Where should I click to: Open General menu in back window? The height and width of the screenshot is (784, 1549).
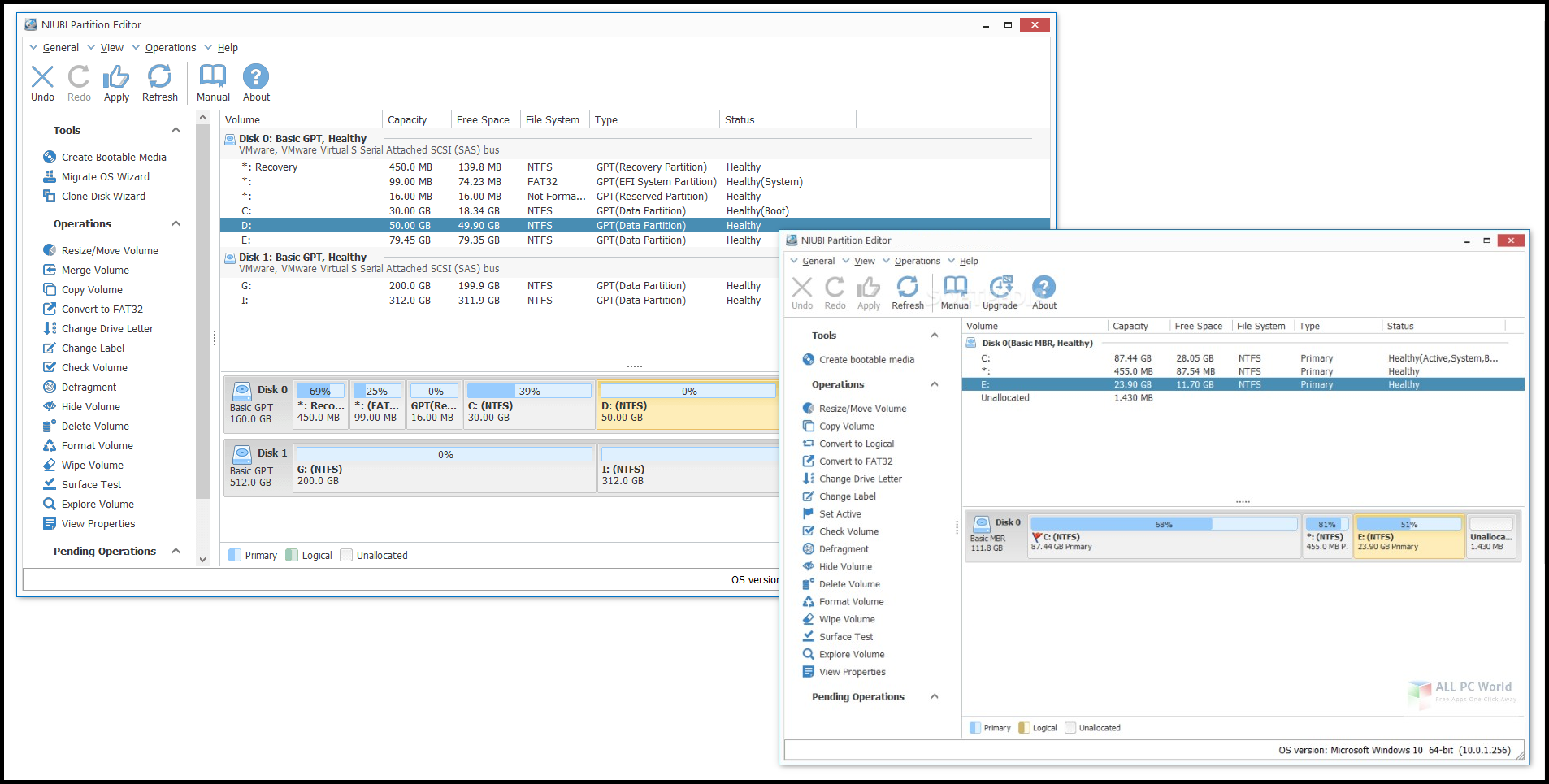coord(60,48)
